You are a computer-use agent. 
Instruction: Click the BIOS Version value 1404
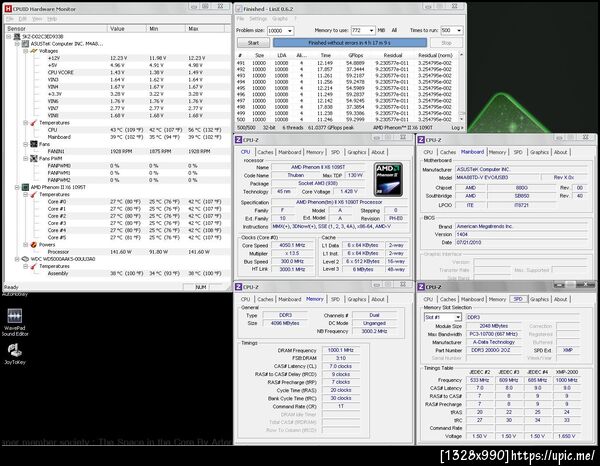[521, 234]
